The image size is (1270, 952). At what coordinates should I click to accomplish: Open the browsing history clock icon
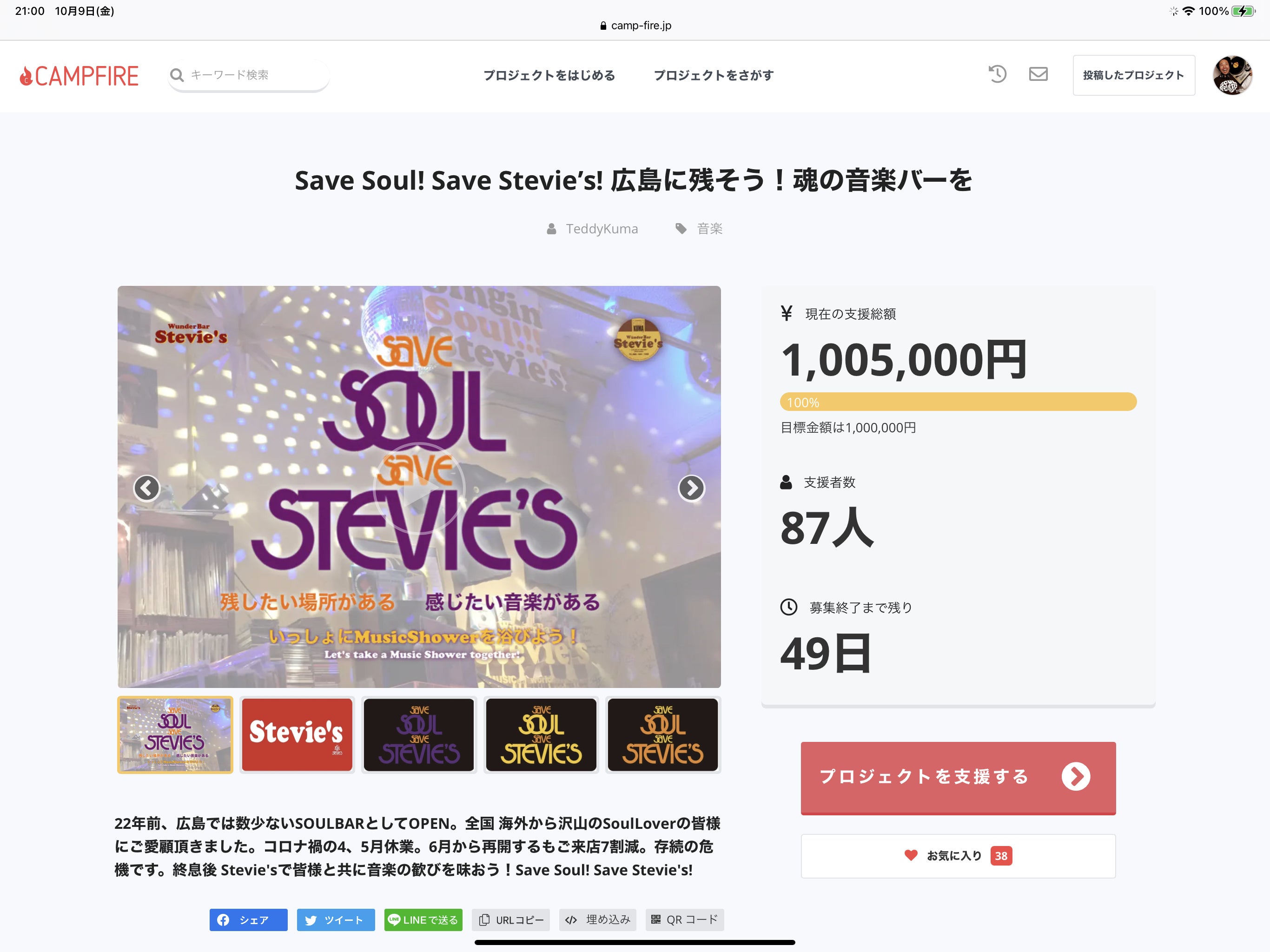[998, 74]
